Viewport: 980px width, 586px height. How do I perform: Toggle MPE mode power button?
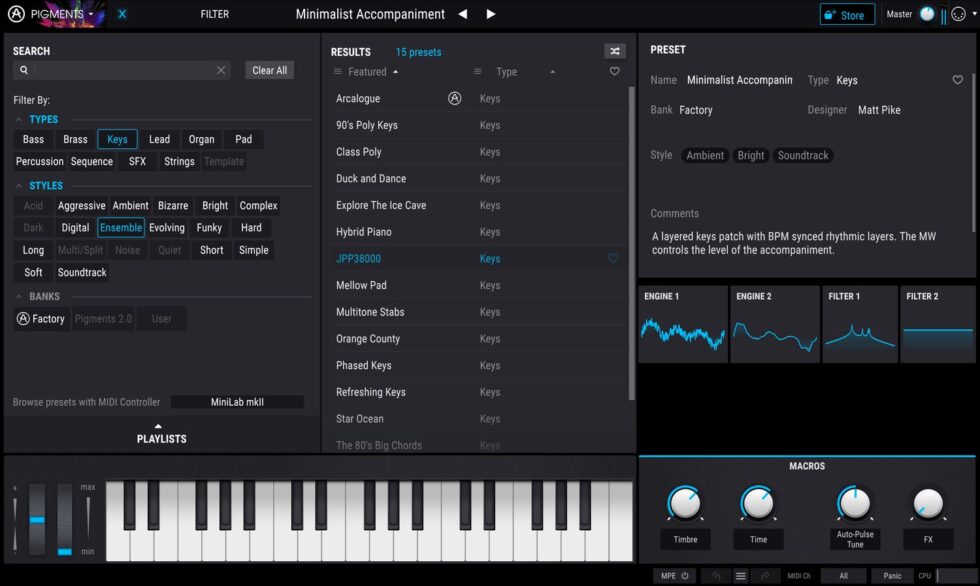pos(685,576)
